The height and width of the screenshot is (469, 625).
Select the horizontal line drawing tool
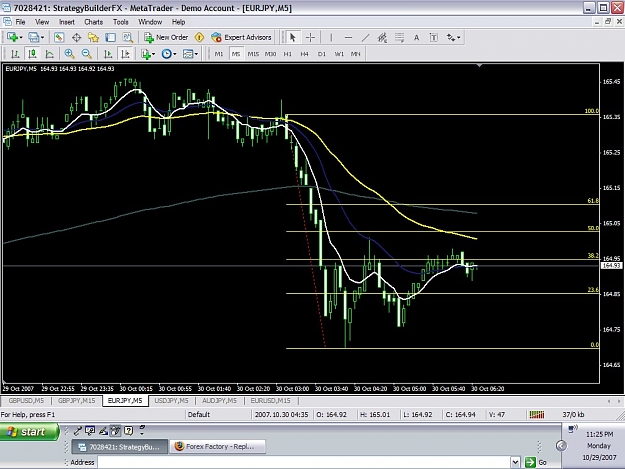point(348,37)
